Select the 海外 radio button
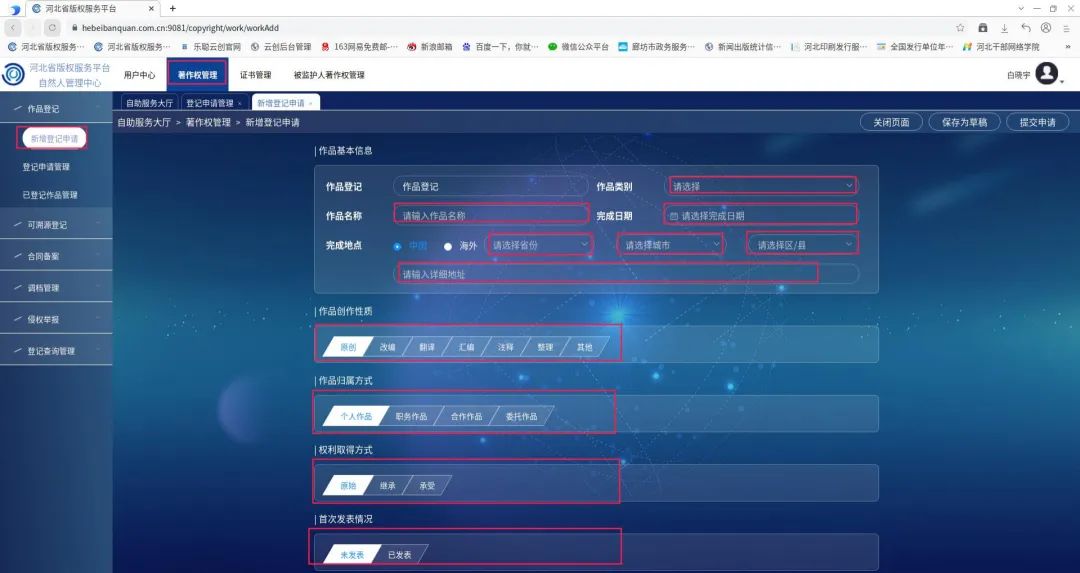The width and height of the screenshot is (1080, 573). point(448,246)
